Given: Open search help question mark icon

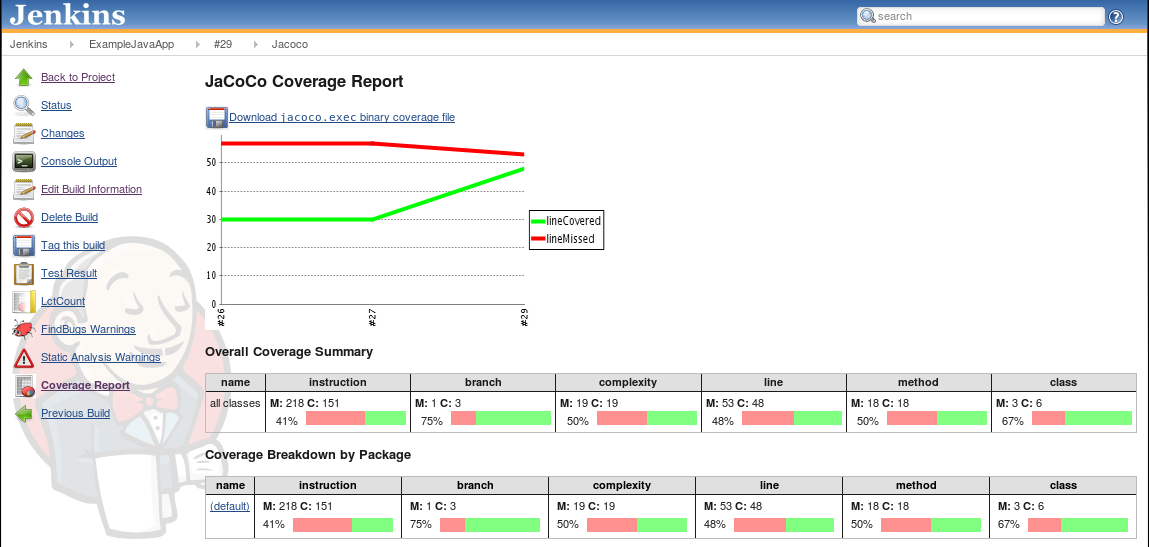Looking at the screenshot, I should (x=1116, y=17).
